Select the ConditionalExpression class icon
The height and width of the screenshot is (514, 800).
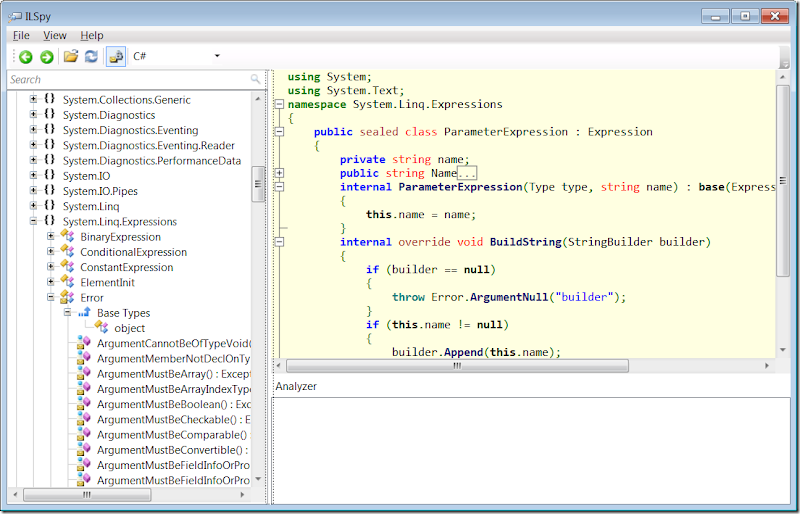tap(67, 252)
